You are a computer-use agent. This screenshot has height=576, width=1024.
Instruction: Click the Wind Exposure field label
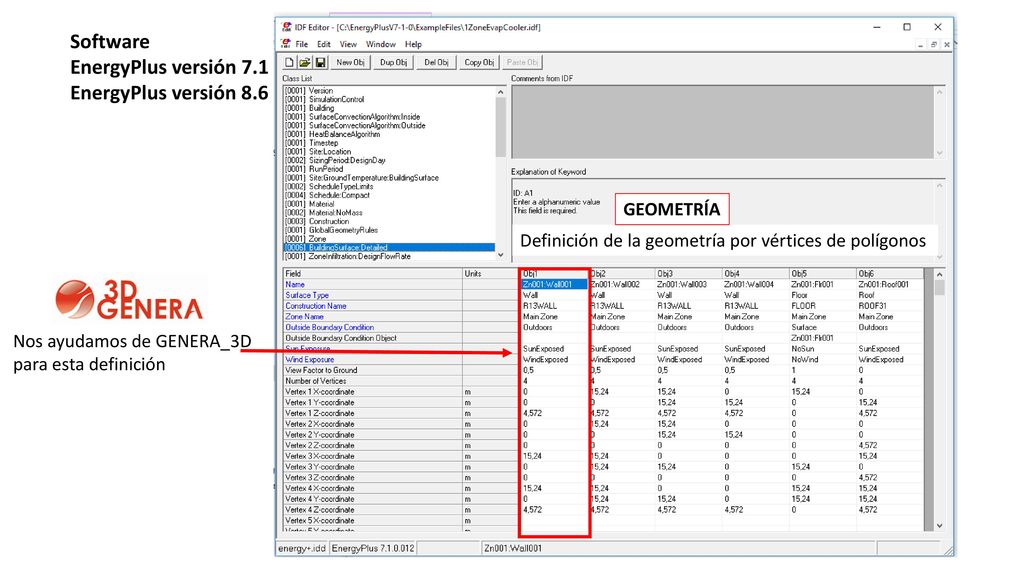pyautogui.click(x=310, y=360)
